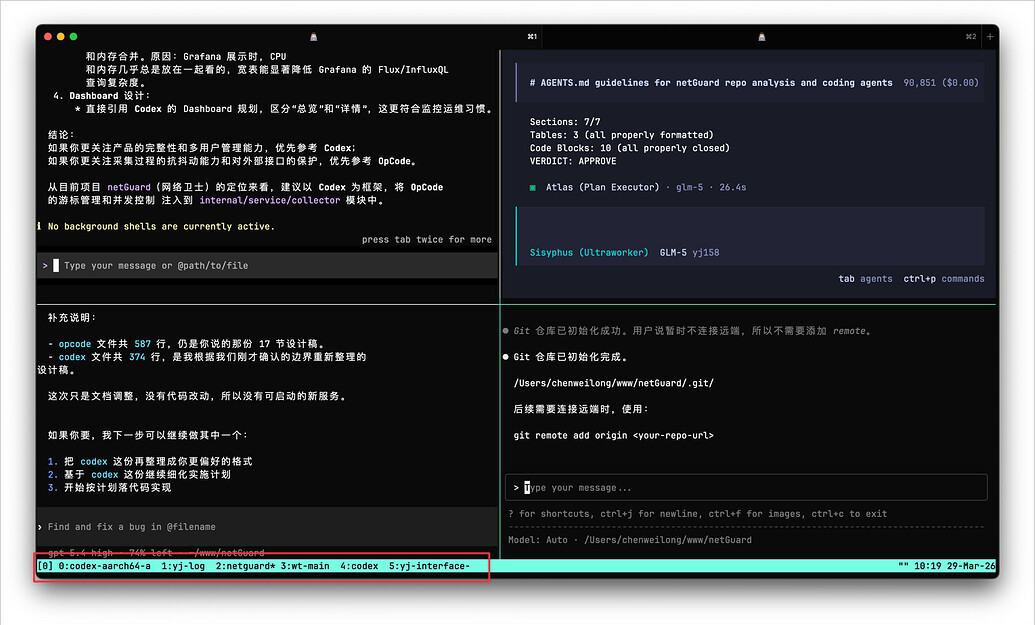Click the 'Type your message or @path/to/file' input
This screenshot has height=625, width=1035.
point(267,265)
